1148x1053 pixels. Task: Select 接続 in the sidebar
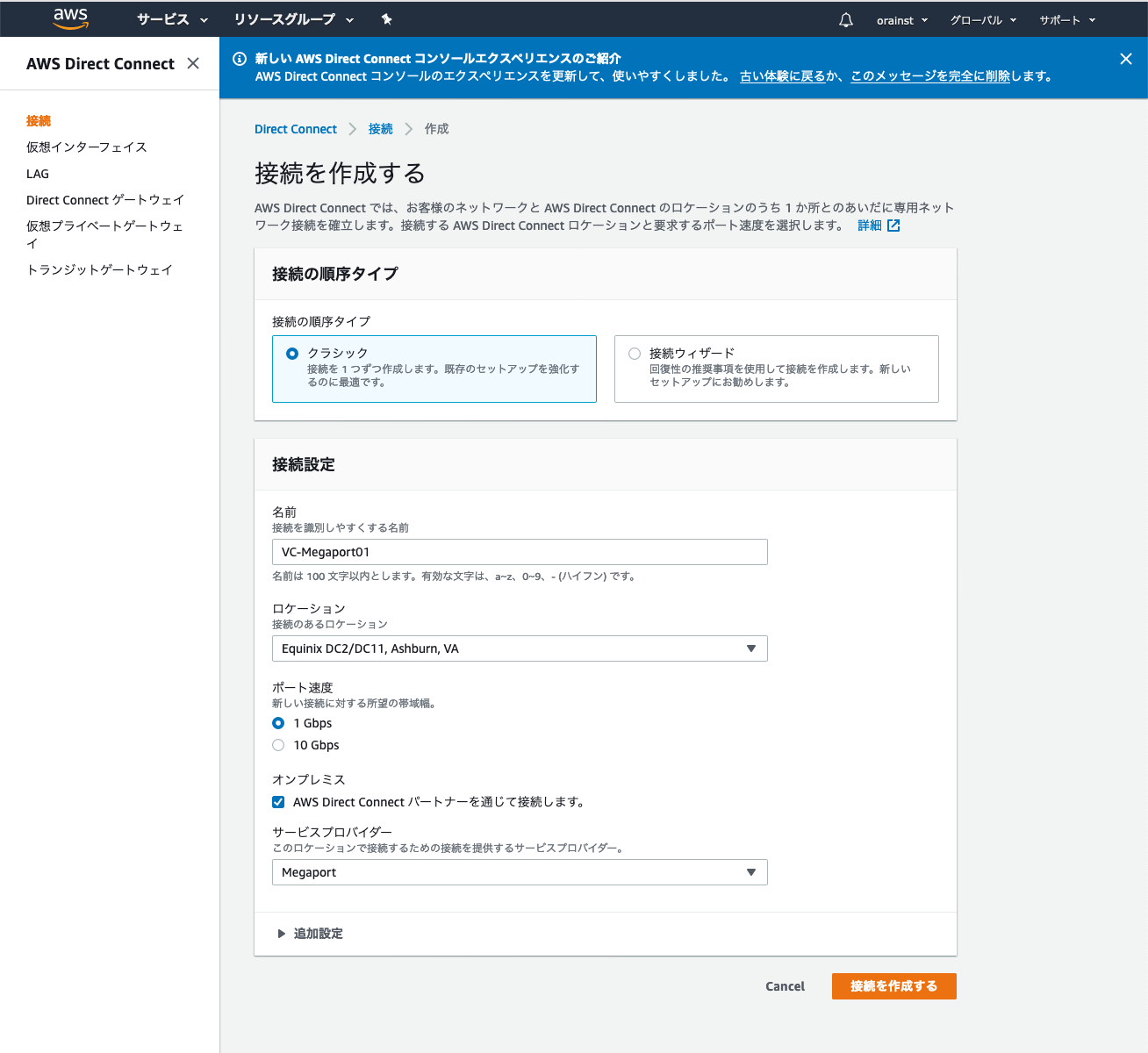[39, 121]
